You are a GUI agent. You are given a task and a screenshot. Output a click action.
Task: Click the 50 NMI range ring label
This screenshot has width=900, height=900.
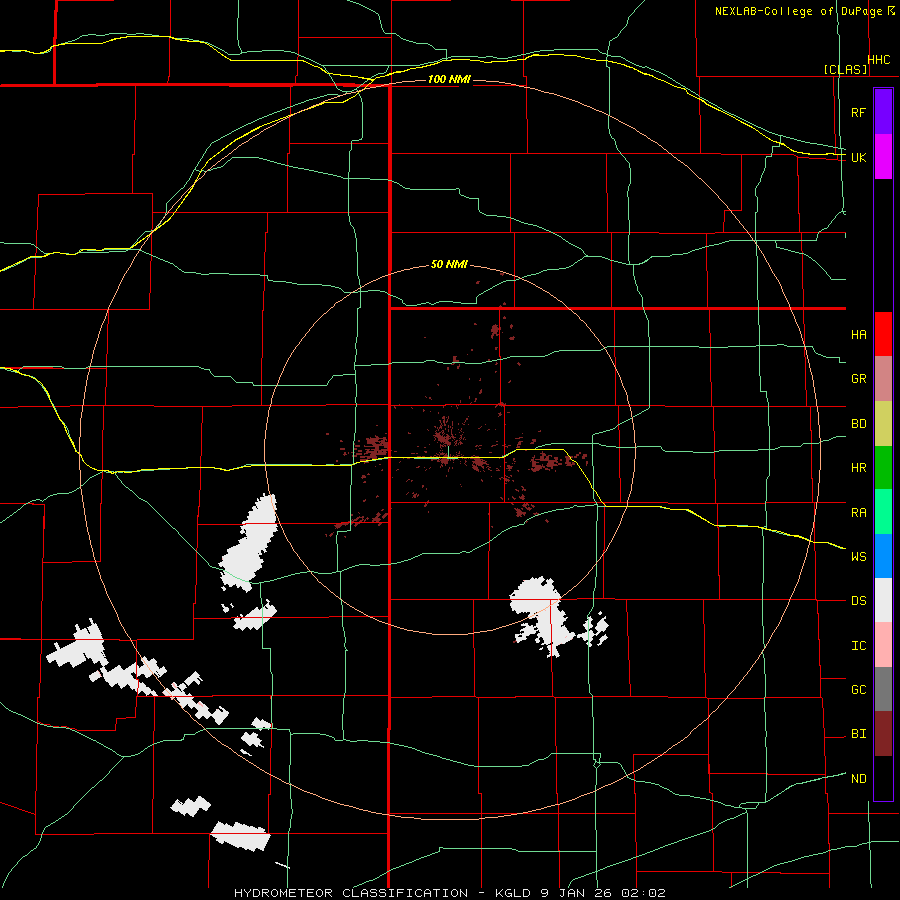tap(449, 265)
